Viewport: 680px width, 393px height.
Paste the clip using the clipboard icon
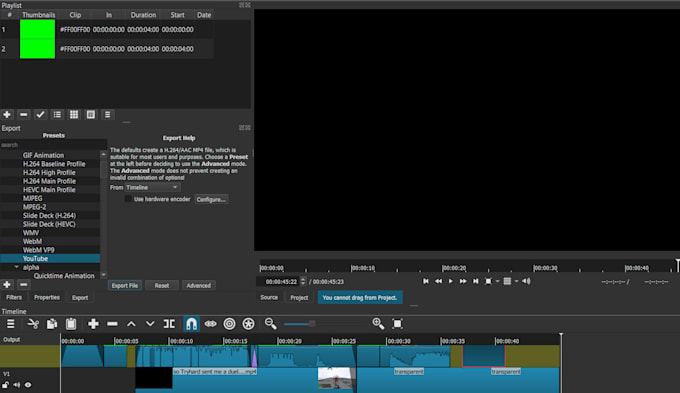pos(71,324)
